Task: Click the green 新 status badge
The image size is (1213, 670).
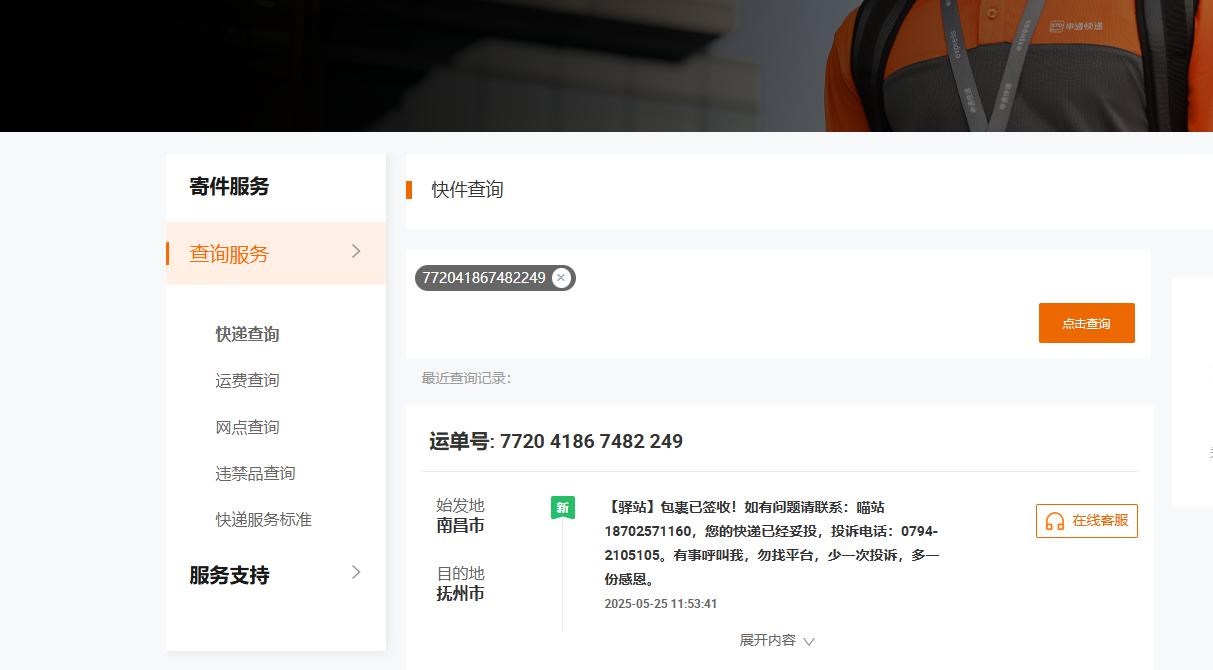Action: 563,508
